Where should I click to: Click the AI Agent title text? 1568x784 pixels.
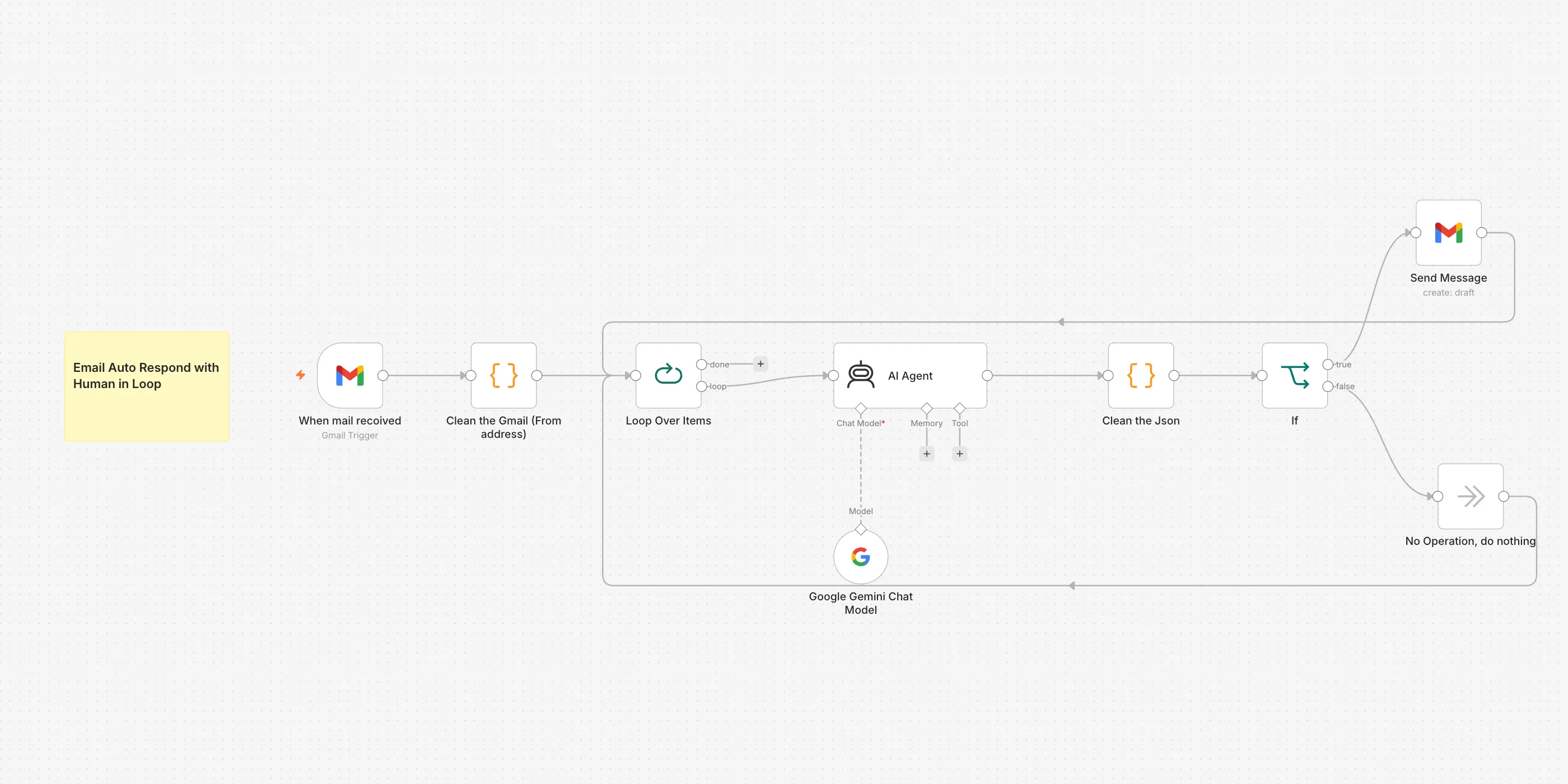tap(910, 376)
